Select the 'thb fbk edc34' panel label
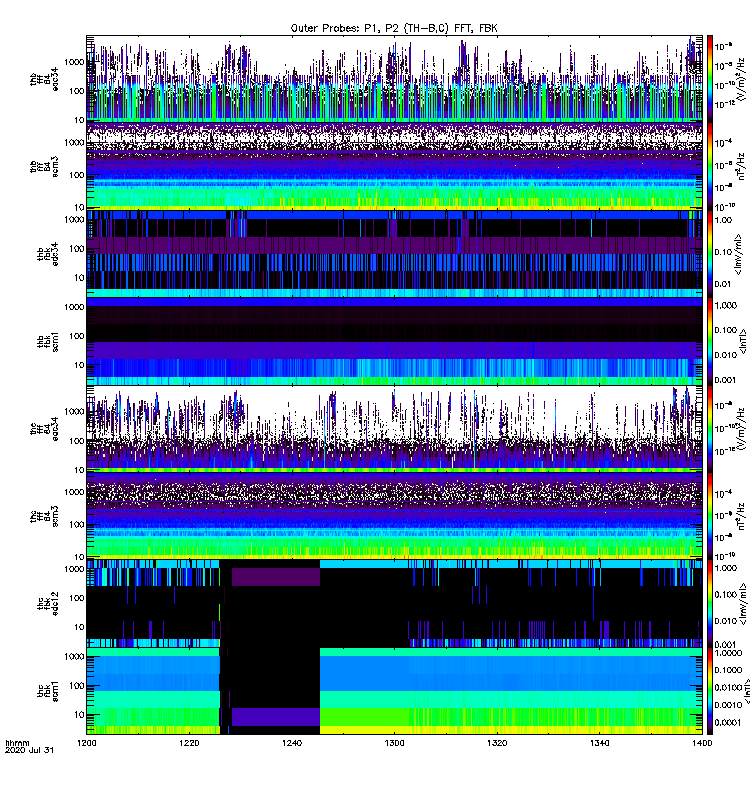 (48, 254)
